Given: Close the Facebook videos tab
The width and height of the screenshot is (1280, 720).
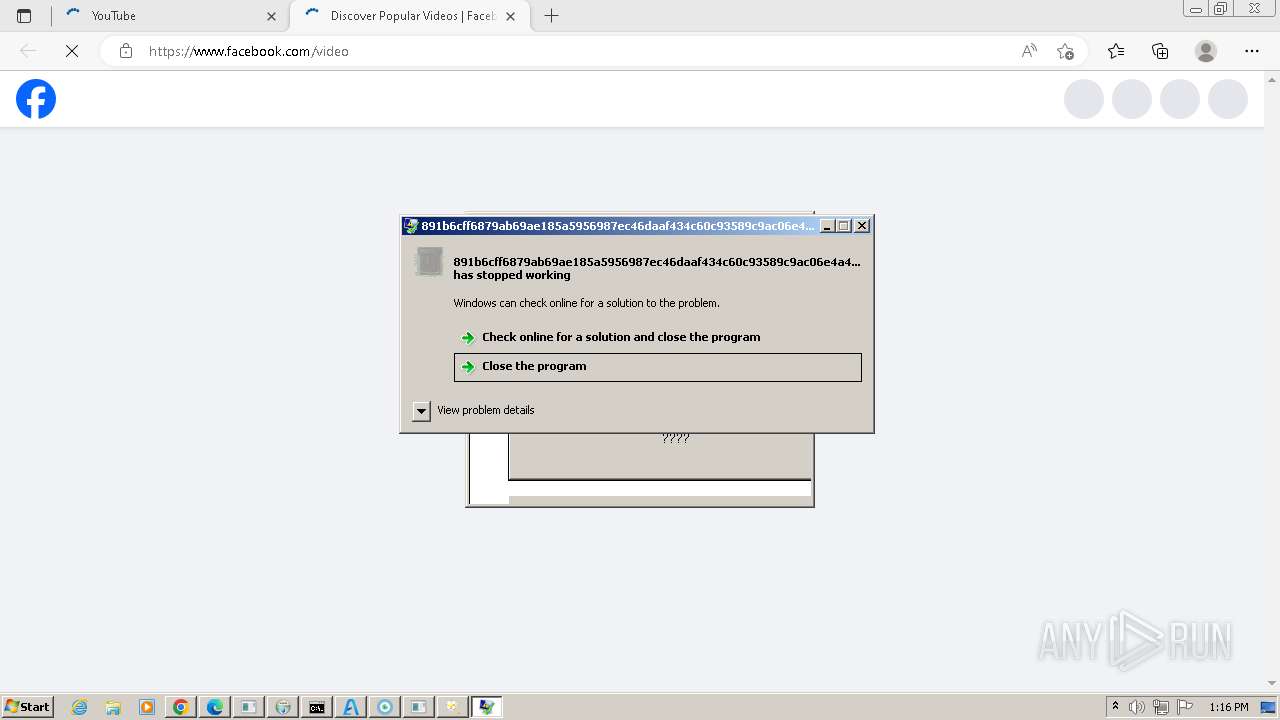Looking at the screenshot, I should (511, 16).
